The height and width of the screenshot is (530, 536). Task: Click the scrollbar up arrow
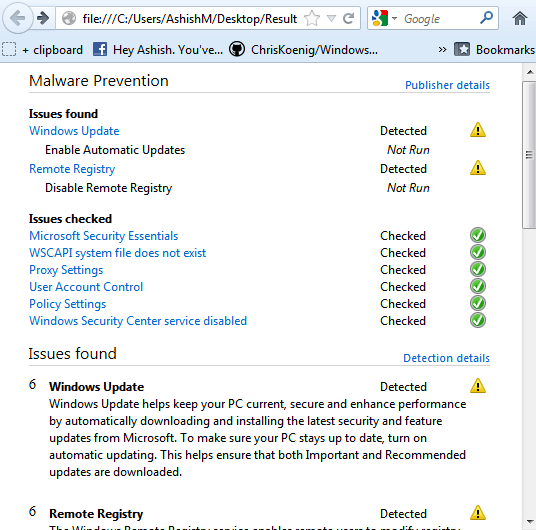530,72
